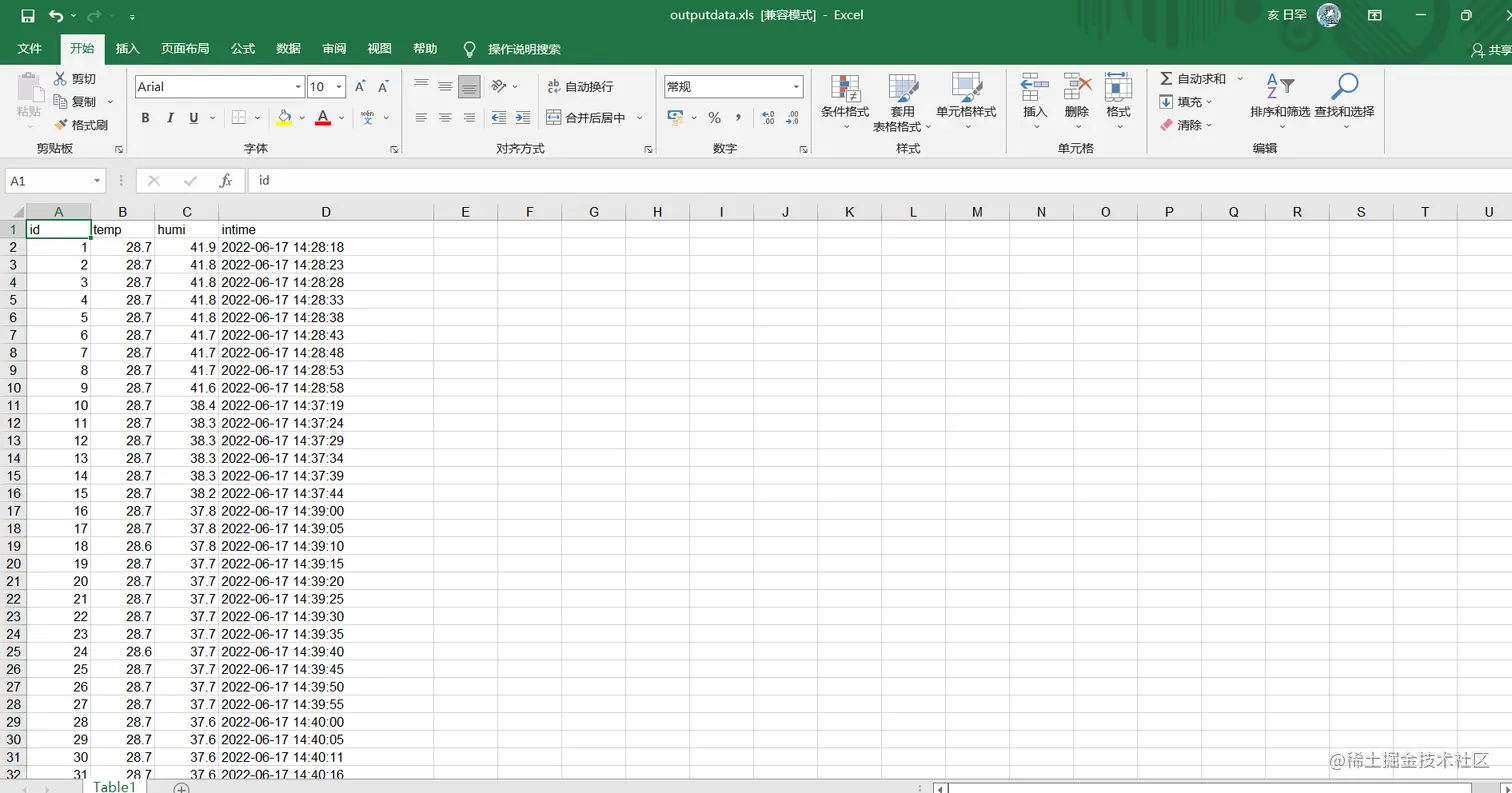Open the undo history dropdown arrow
The height and width of the screenshot is (793, 1512).
pyautogui.click(x=73, y=16)
